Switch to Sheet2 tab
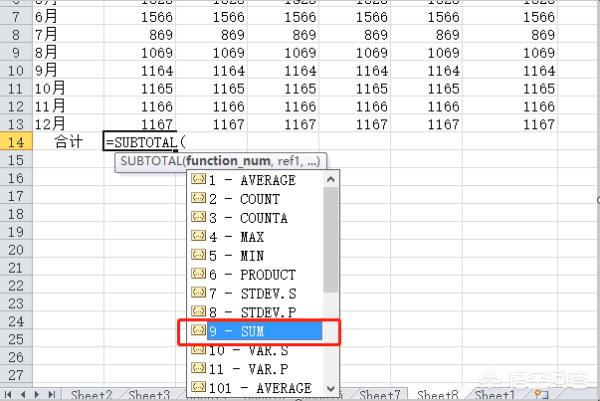Viewport: 600px width, 401px height. (91, 395)
